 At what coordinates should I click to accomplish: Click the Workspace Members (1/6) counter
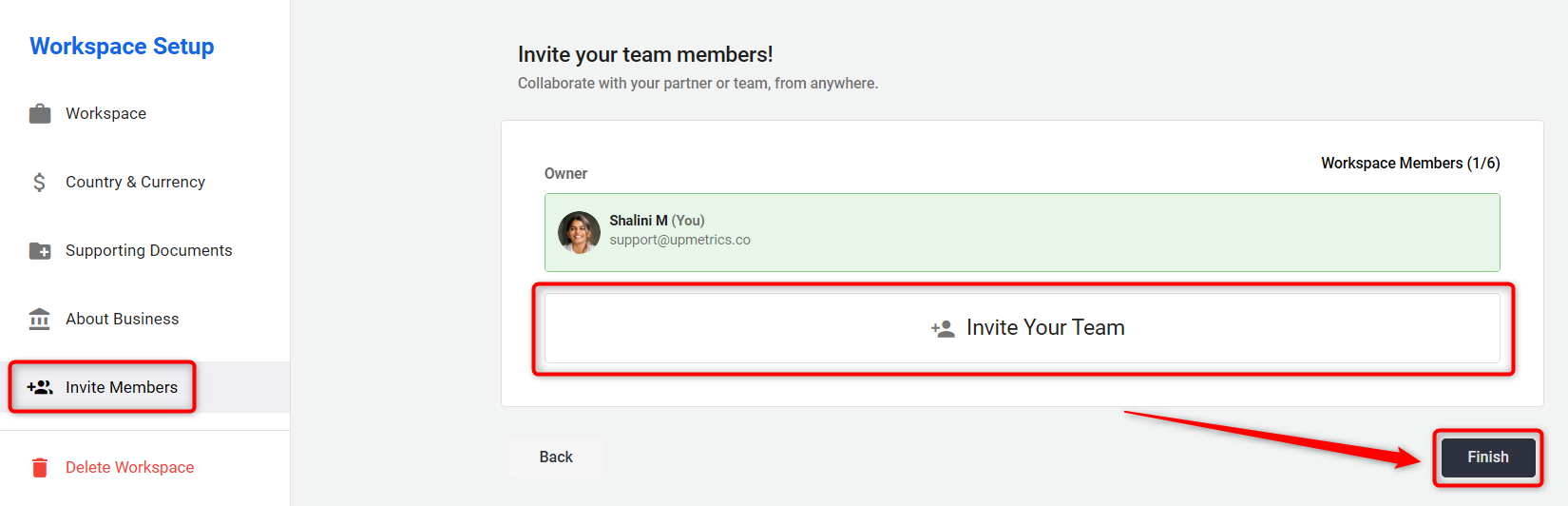[x=1410, y=163]
